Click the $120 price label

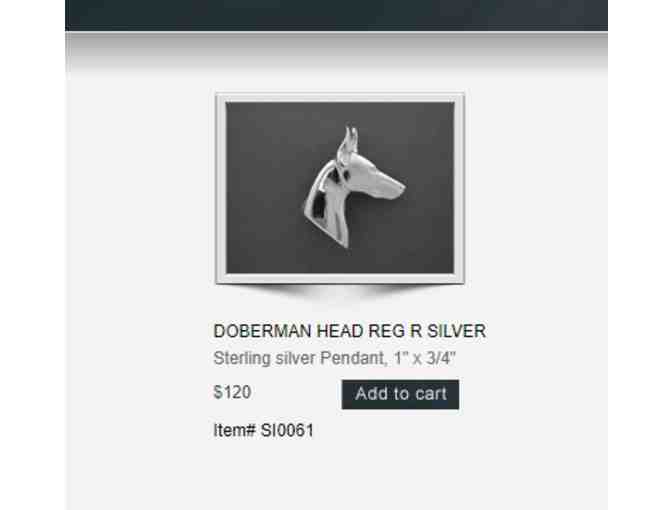pyautogui.click(x=232, y=392)
